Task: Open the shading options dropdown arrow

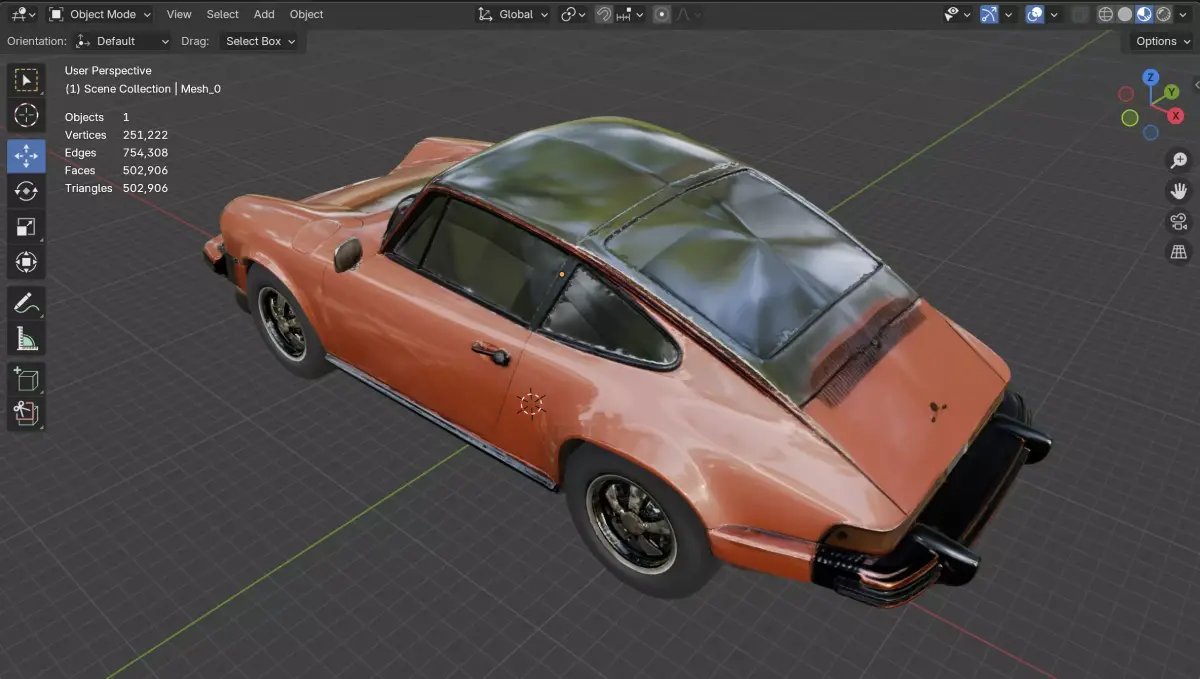Action: [1183, 14]
